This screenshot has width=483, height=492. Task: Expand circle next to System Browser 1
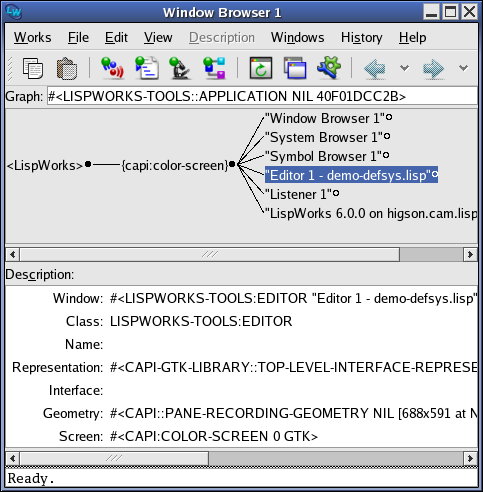[x=387, y=136]
